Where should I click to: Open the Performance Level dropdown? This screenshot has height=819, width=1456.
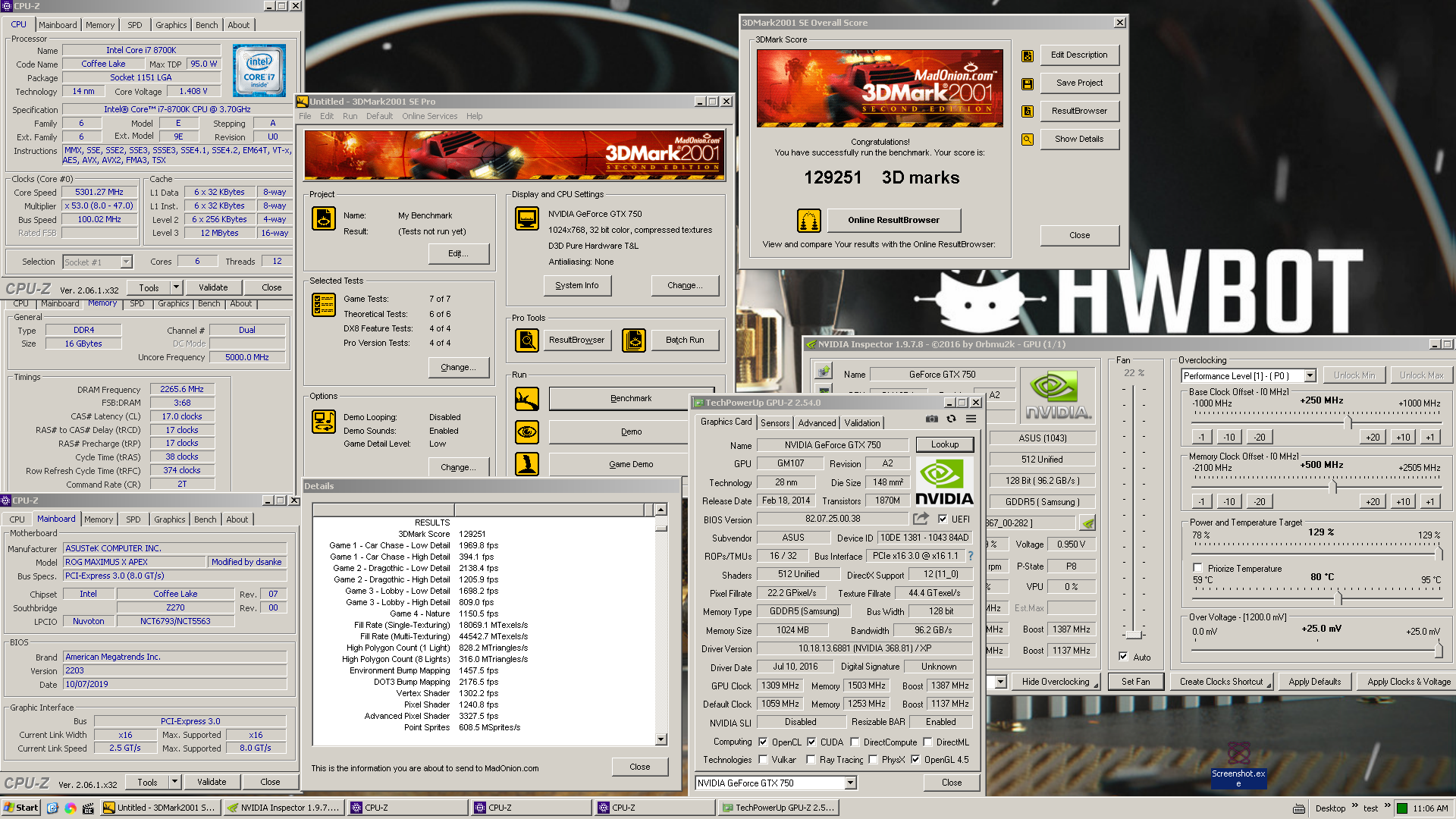pos(1310,376)
